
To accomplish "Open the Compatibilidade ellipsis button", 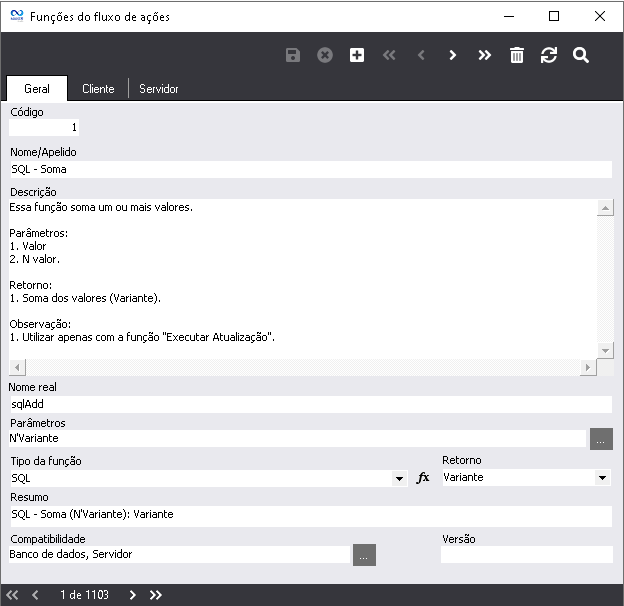I will point(364,554).
